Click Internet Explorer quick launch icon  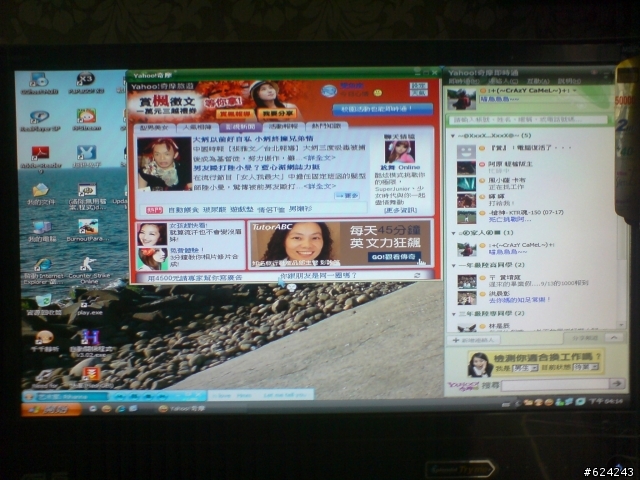coord(120,409)
